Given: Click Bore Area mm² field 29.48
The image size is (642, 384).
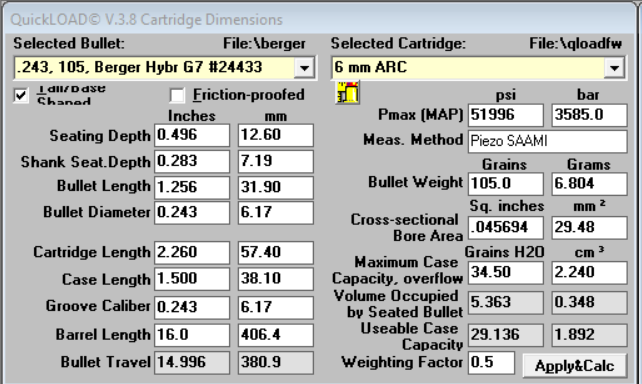Looking at the screenshot, I should pyautogui.click(x=589, y=228).
